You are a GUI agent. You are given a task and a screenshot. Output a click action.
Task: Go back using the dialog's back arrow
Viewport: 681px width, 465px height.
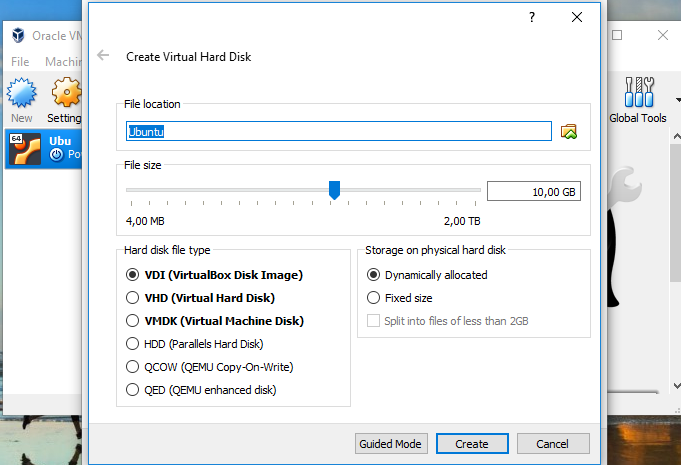[103, 55]
